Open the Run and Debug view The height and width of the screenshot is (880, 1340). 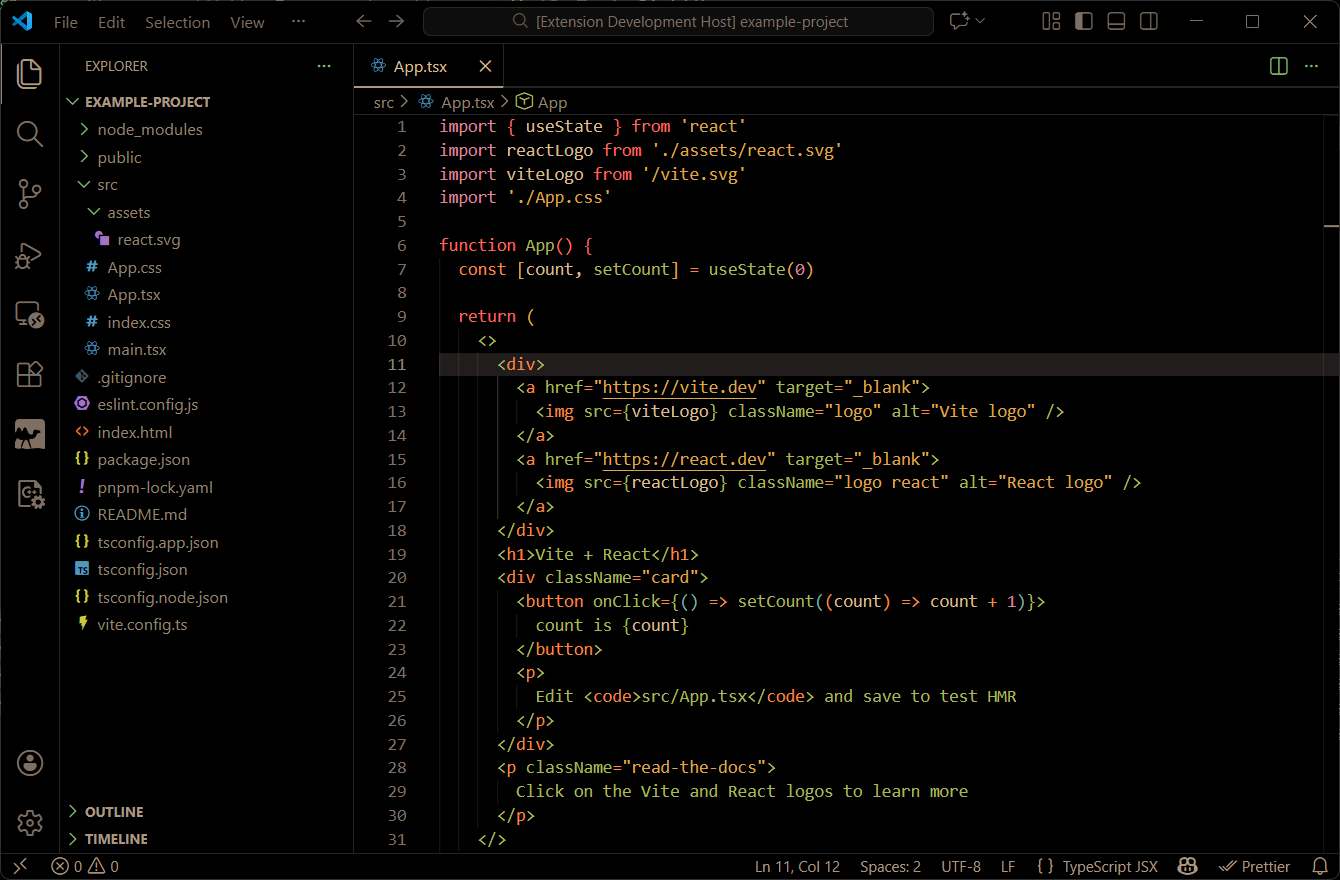pyautogui.click(x=30, y=256)
